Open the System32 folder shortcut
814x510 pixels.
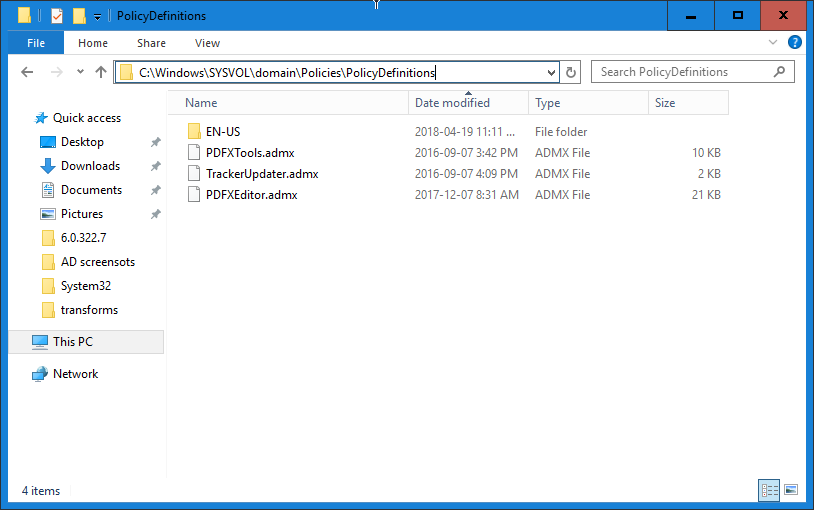[x=86, y=286]
